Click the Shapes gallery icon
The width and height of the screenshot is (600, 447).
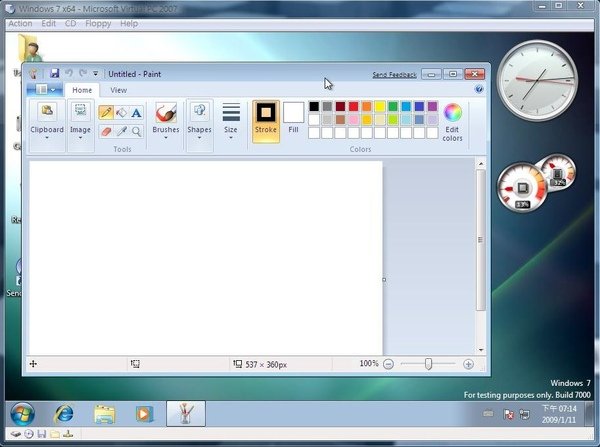(x=199, y=111)
